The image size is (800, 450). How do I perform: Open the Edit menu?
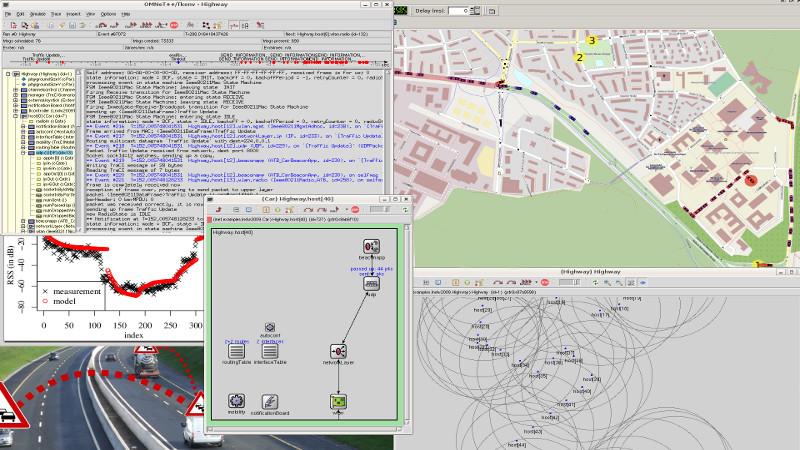(20, 14)
